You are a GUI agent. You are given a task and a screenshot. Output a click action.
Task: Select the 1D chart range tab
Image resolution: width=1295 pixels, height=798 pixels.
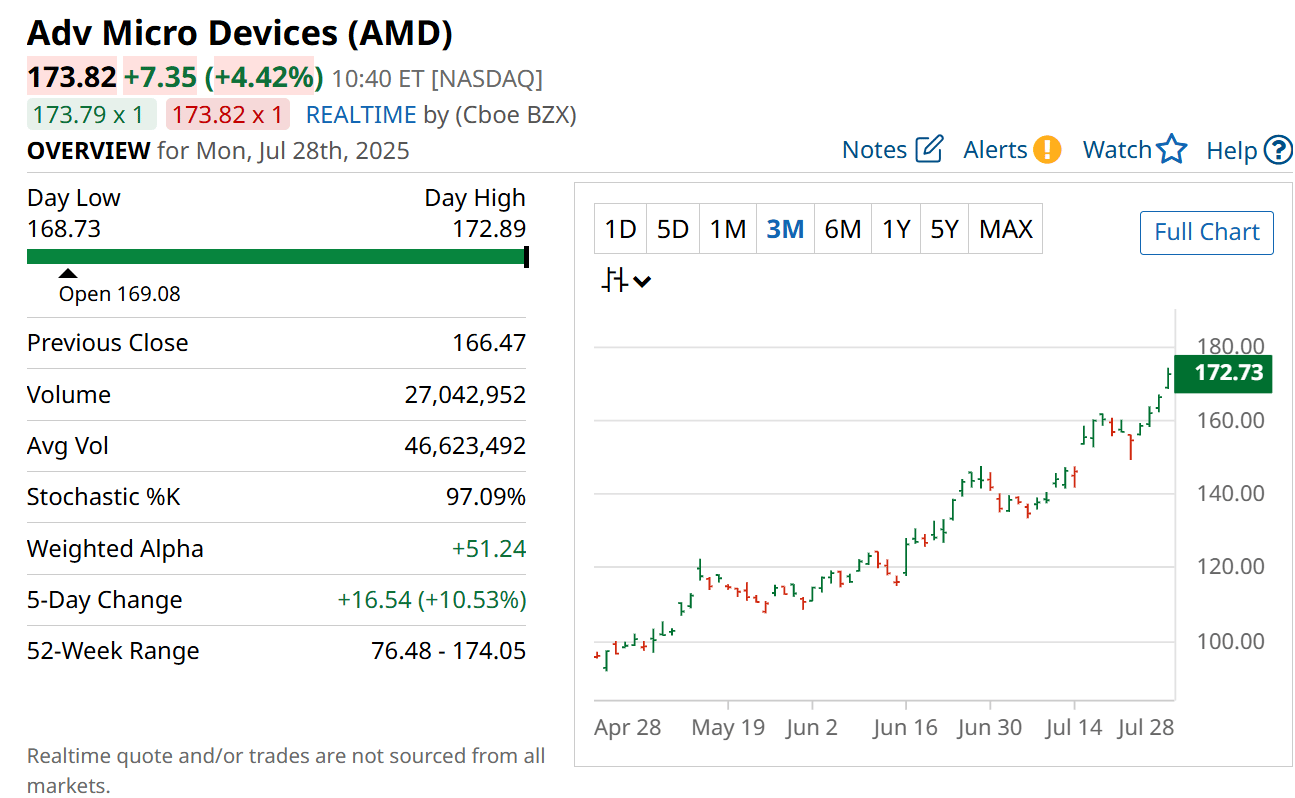[620, 229]
